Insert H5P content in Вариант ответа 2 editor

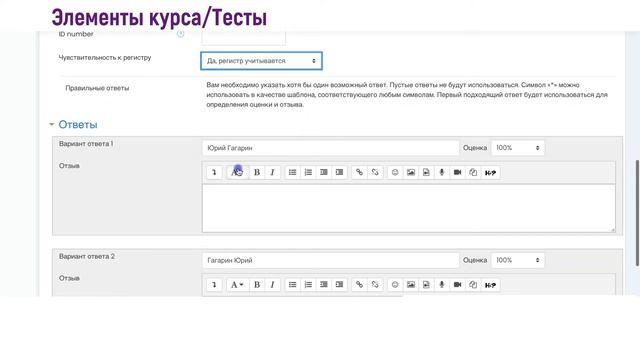pyautogui.click(x=490, y=284)
